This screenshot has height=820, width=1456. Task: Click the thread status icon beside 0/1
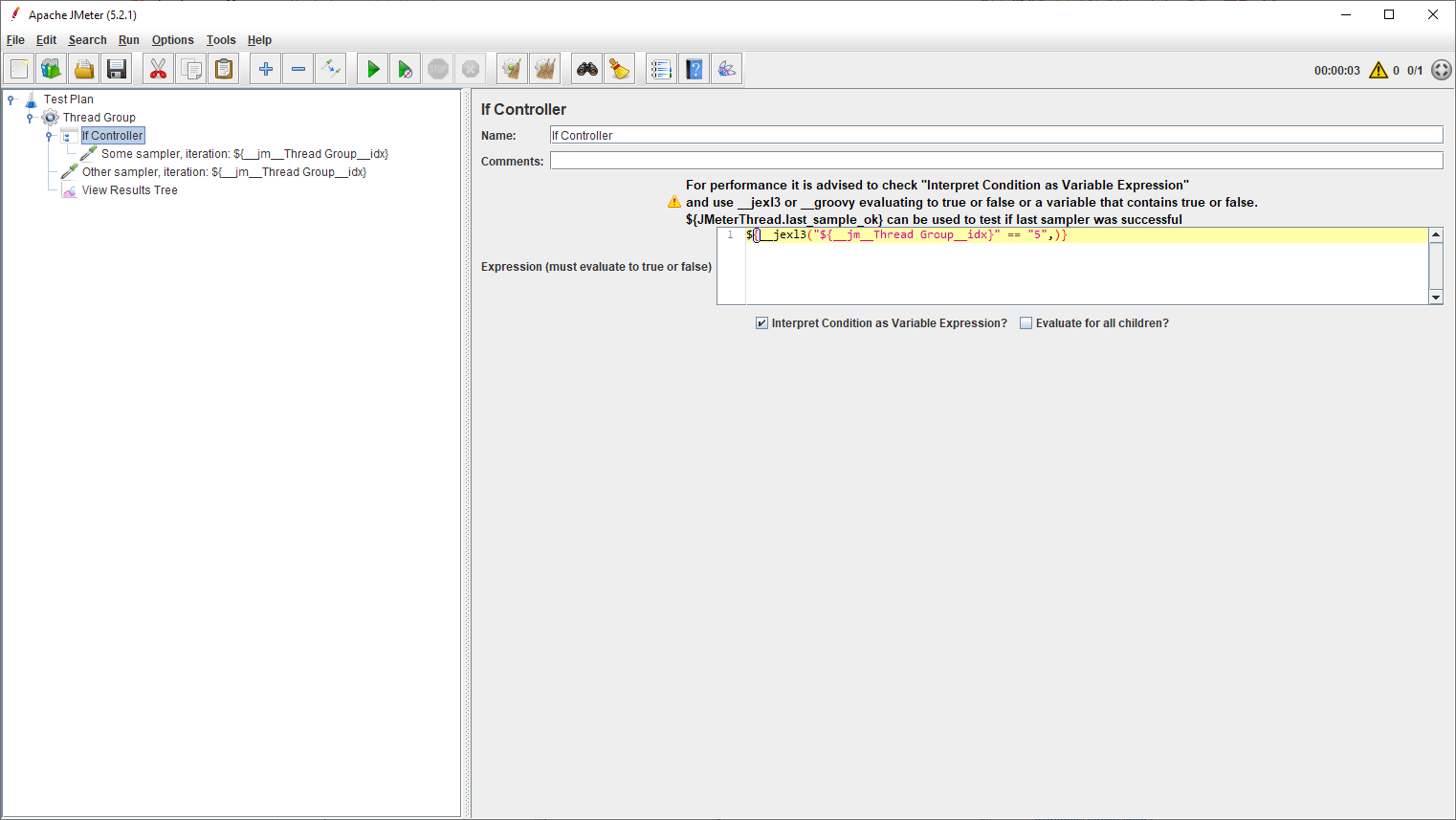(x=1442, y=70)
